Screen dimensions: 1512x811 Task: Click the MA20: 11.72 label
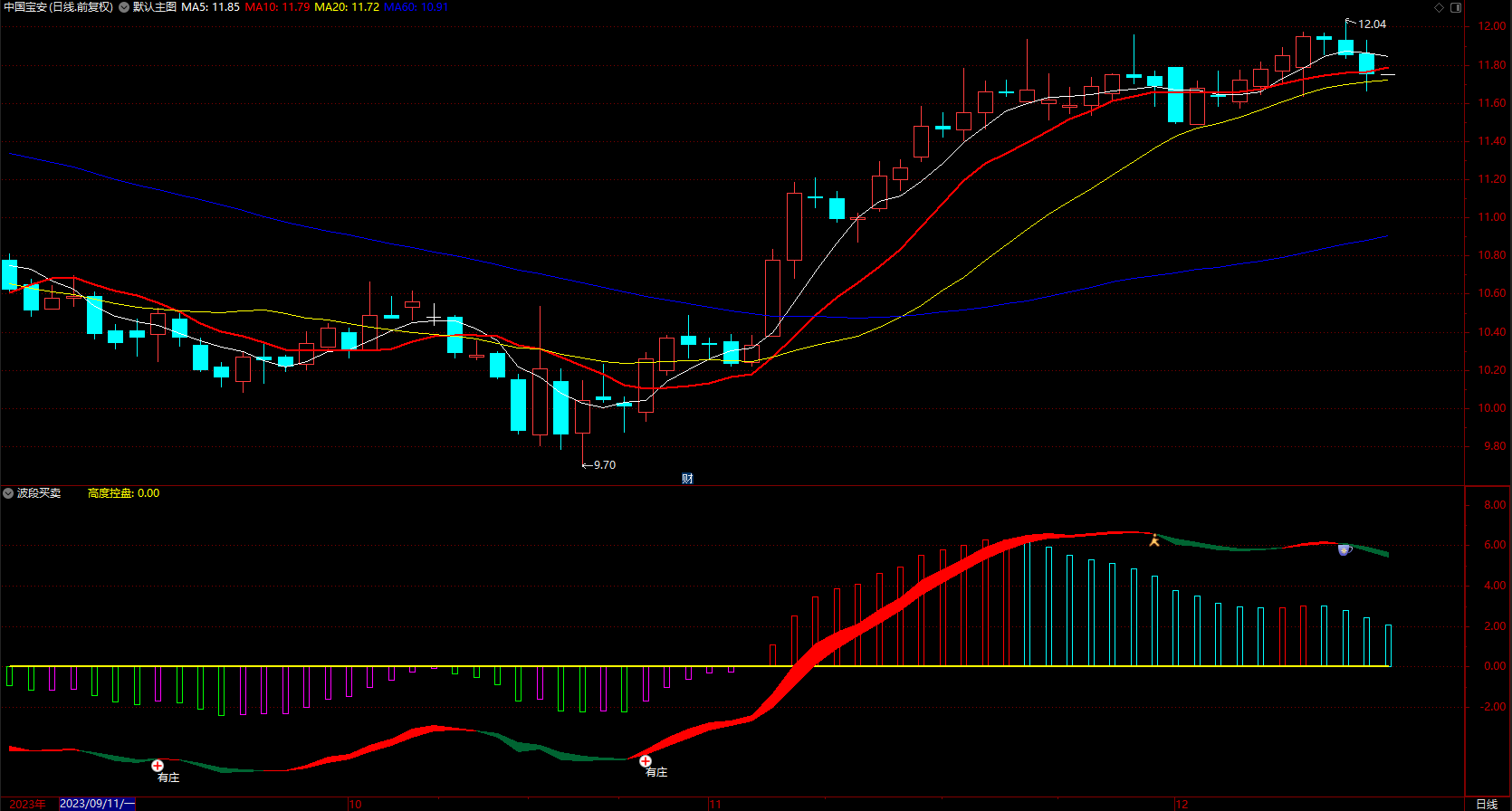click(x=347, y=7)
